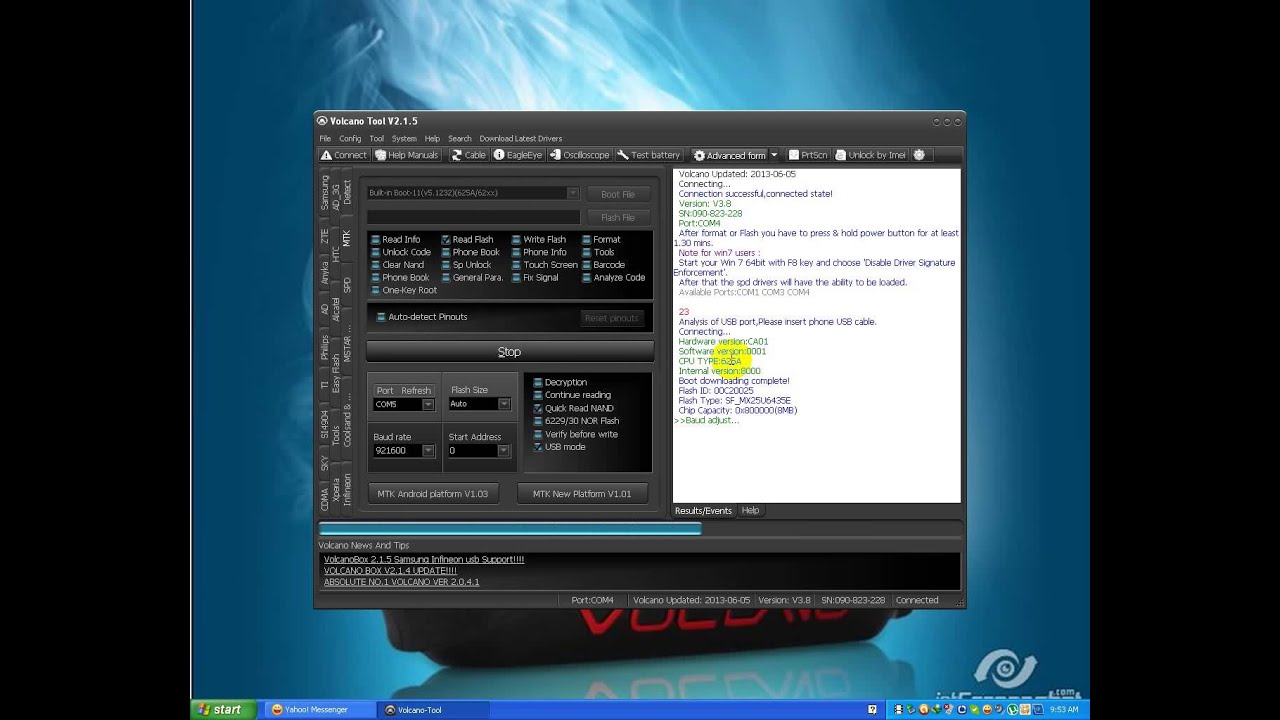Click the Stop button

[x=509, y=352]
